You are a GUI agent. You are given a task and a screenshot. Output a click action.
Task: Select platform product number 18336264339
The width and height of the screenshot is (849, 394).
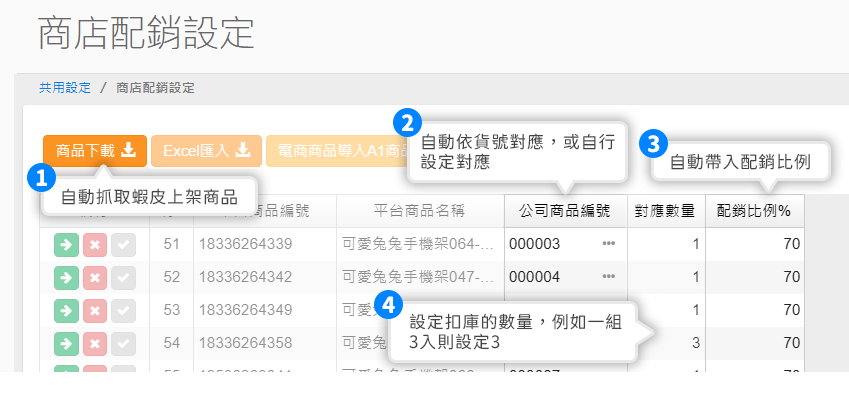(x=245, y=244)
